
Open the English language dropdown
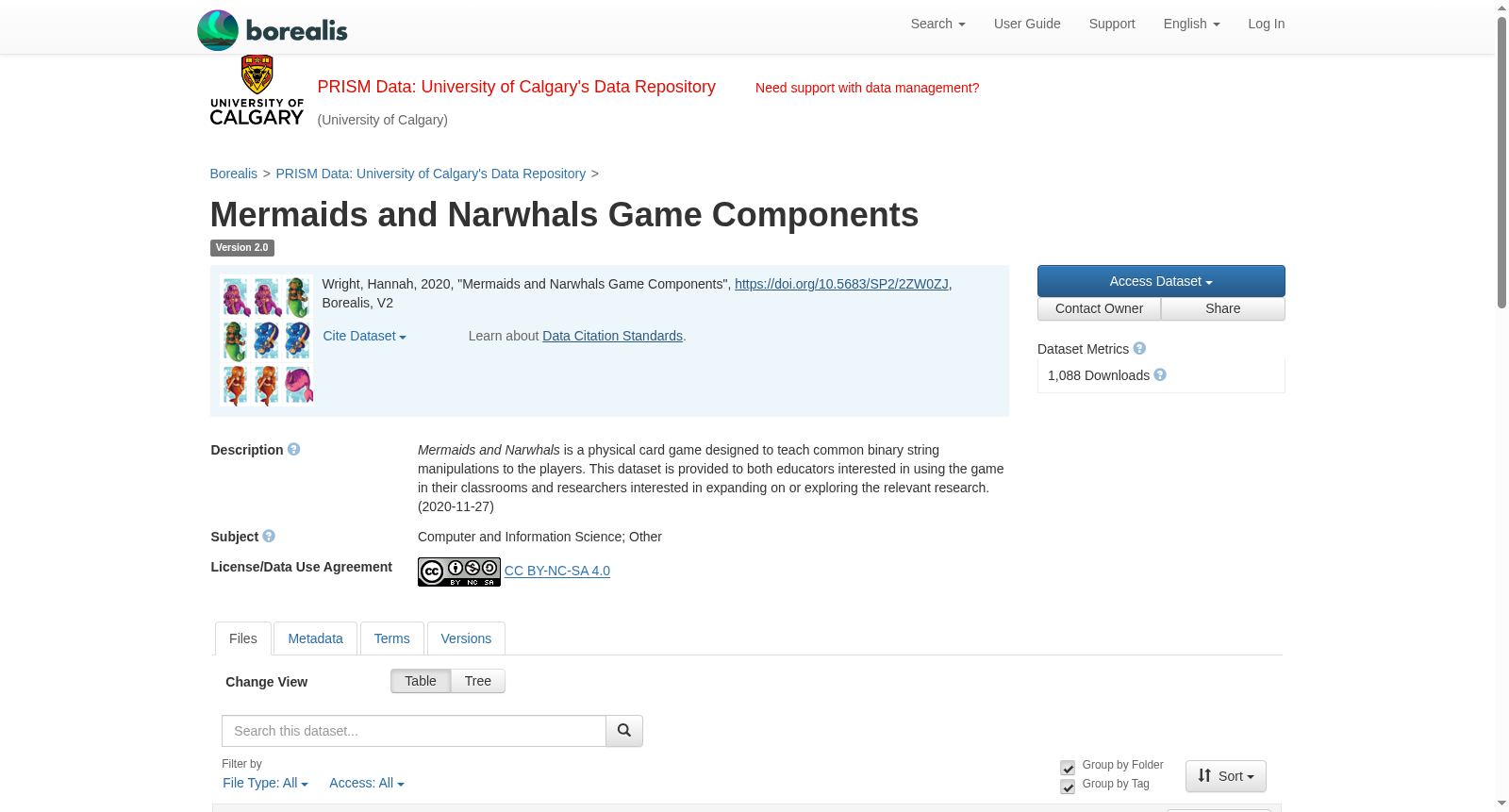[x=1191, y=24]
